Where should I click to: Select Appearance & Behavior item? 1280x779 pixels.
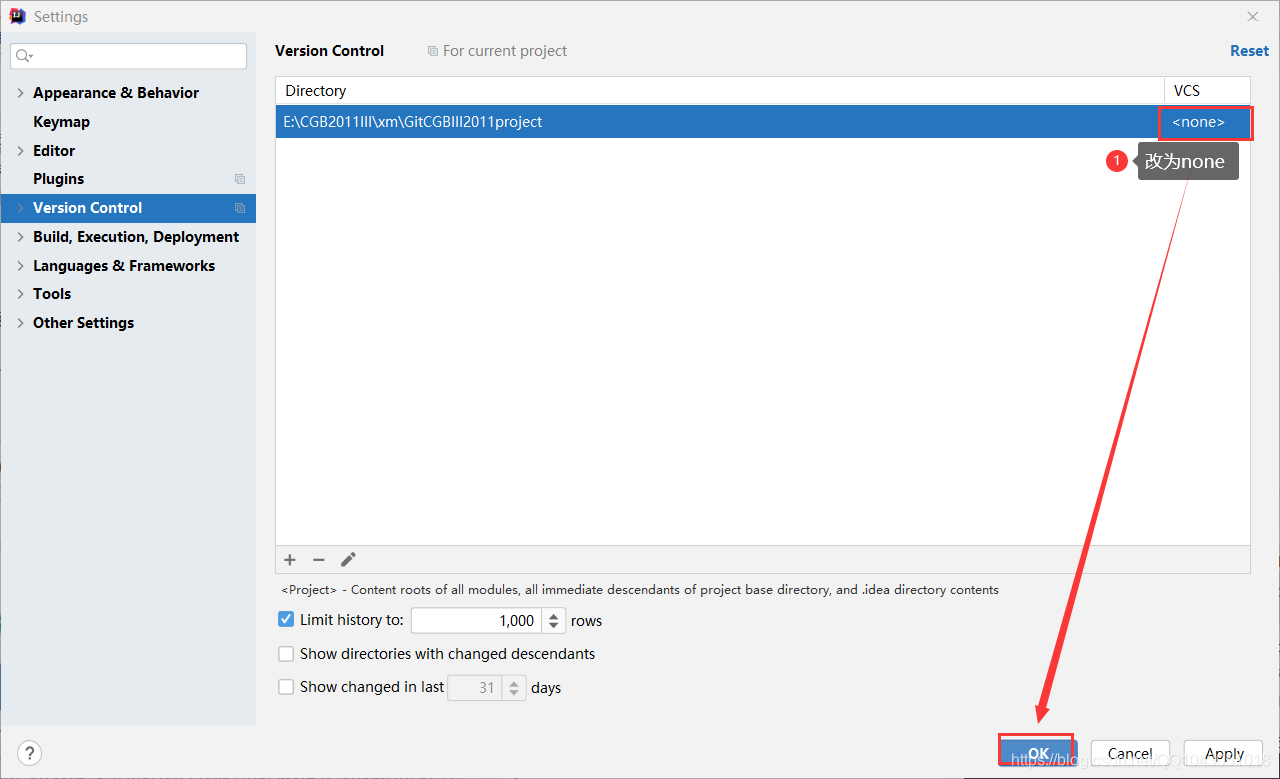coord(116,93)
